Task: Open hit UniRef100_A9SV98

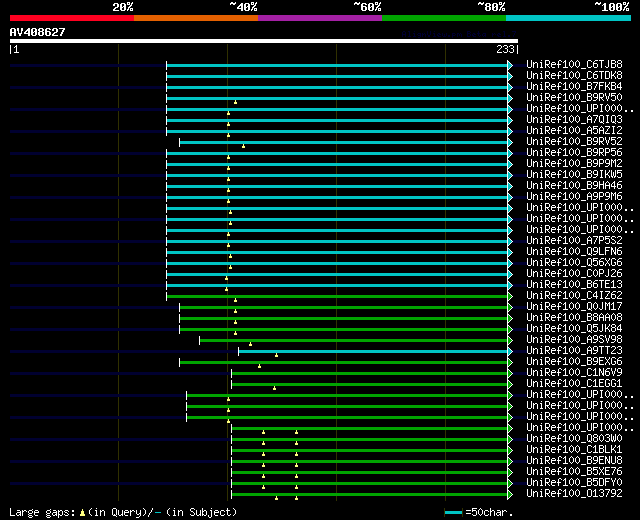Action: tap(574, 340)
